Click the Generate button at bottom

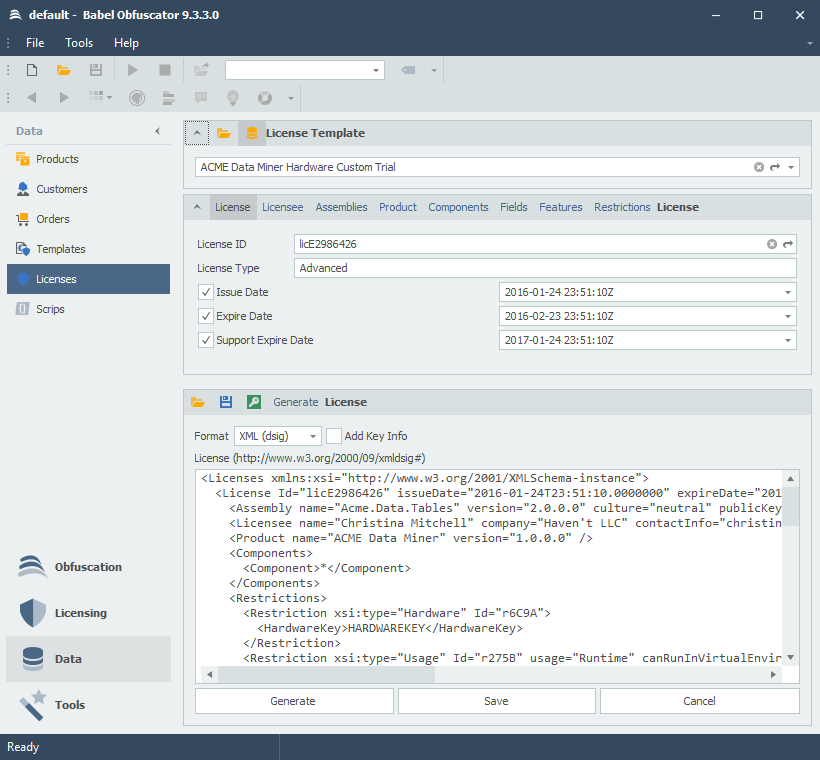click(294, 701)
